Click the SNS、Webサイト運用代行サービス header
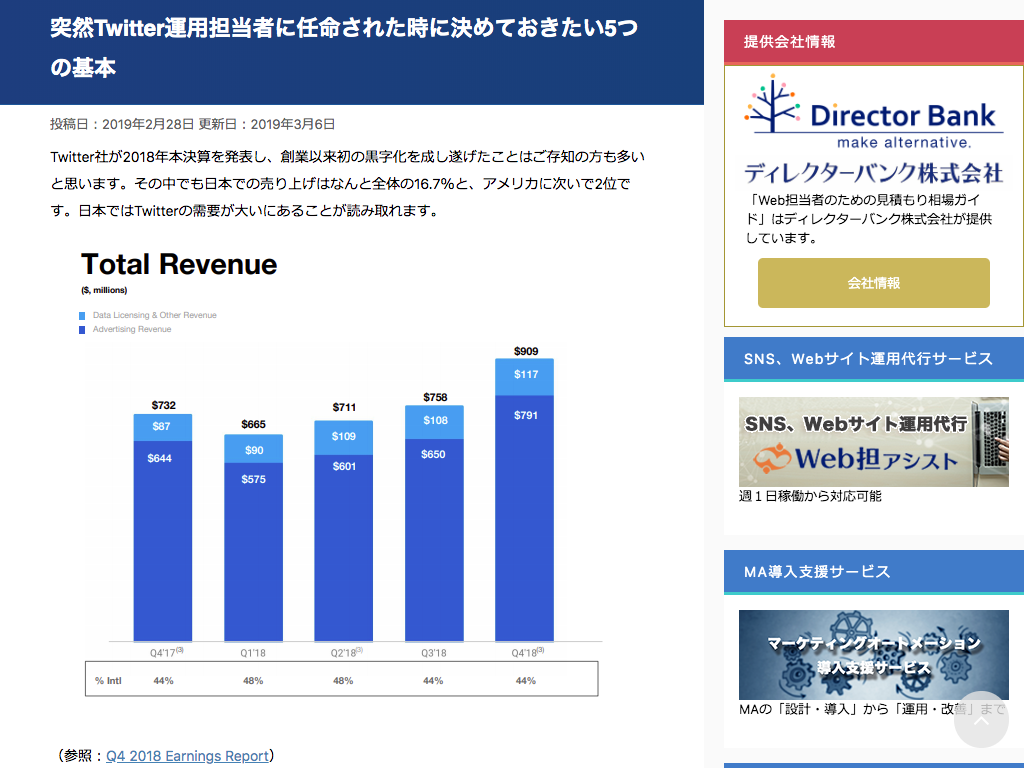 (873, 359)
